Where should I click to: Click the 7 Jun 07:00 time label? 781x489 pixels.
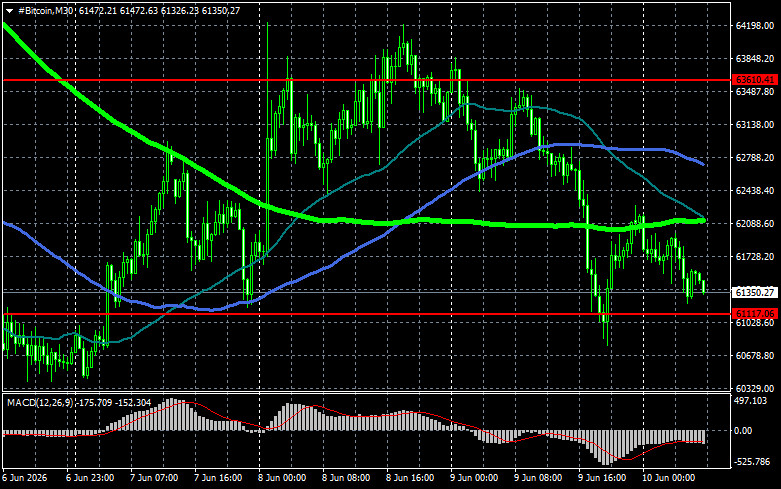(x=154, y=478)
